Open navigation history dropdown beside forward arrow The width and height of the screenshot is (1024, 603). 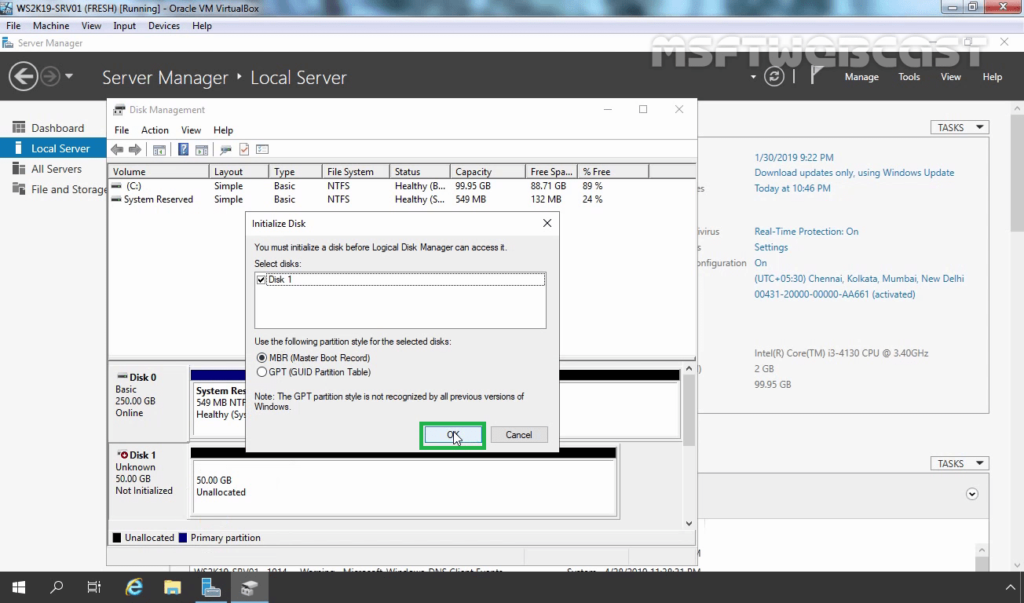tap(69, 76)
